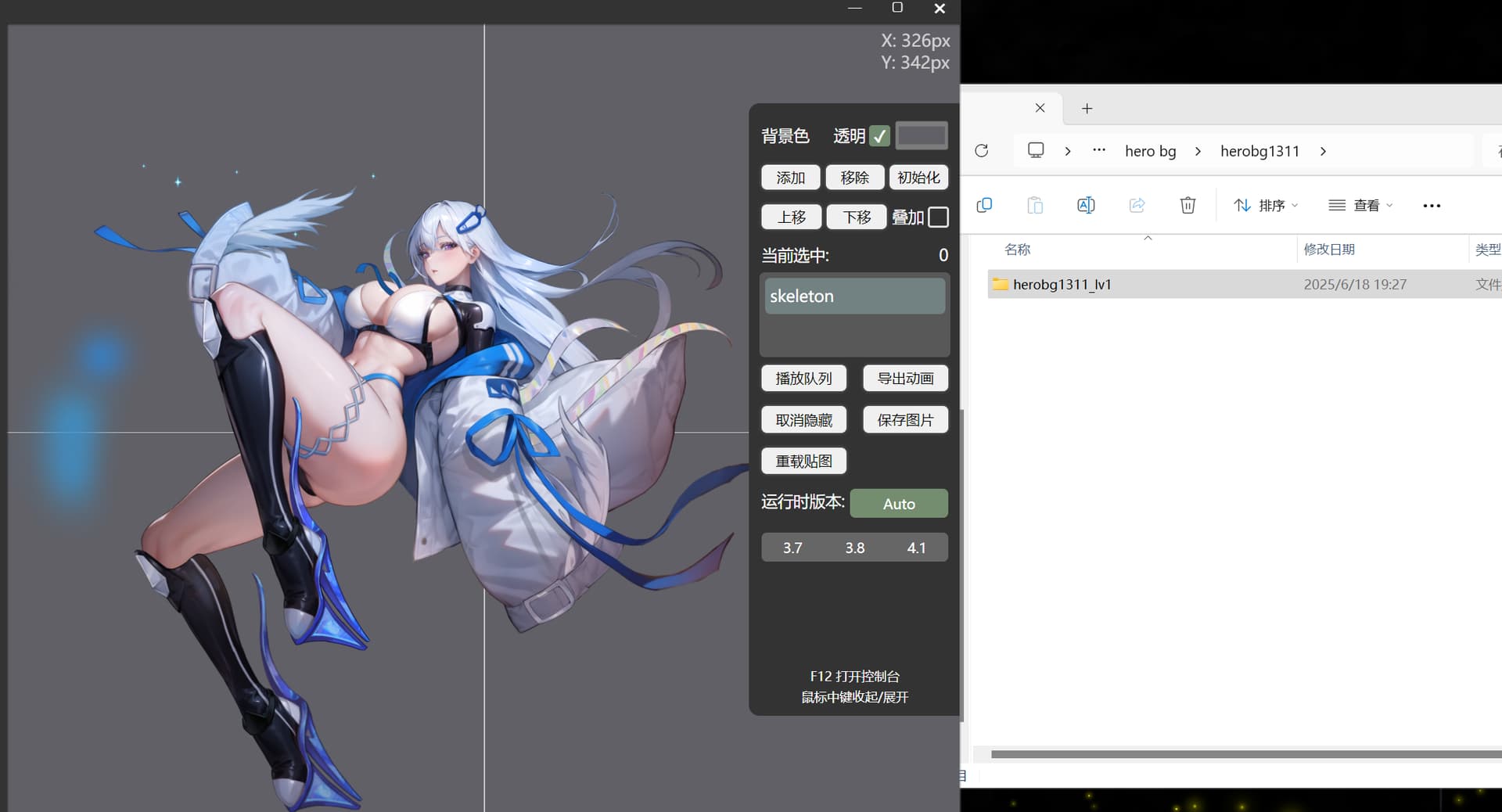This screenshot has height=812, width=1502.
Task: Open the See more options menu in Explorer
Action: click(1432, 206)
